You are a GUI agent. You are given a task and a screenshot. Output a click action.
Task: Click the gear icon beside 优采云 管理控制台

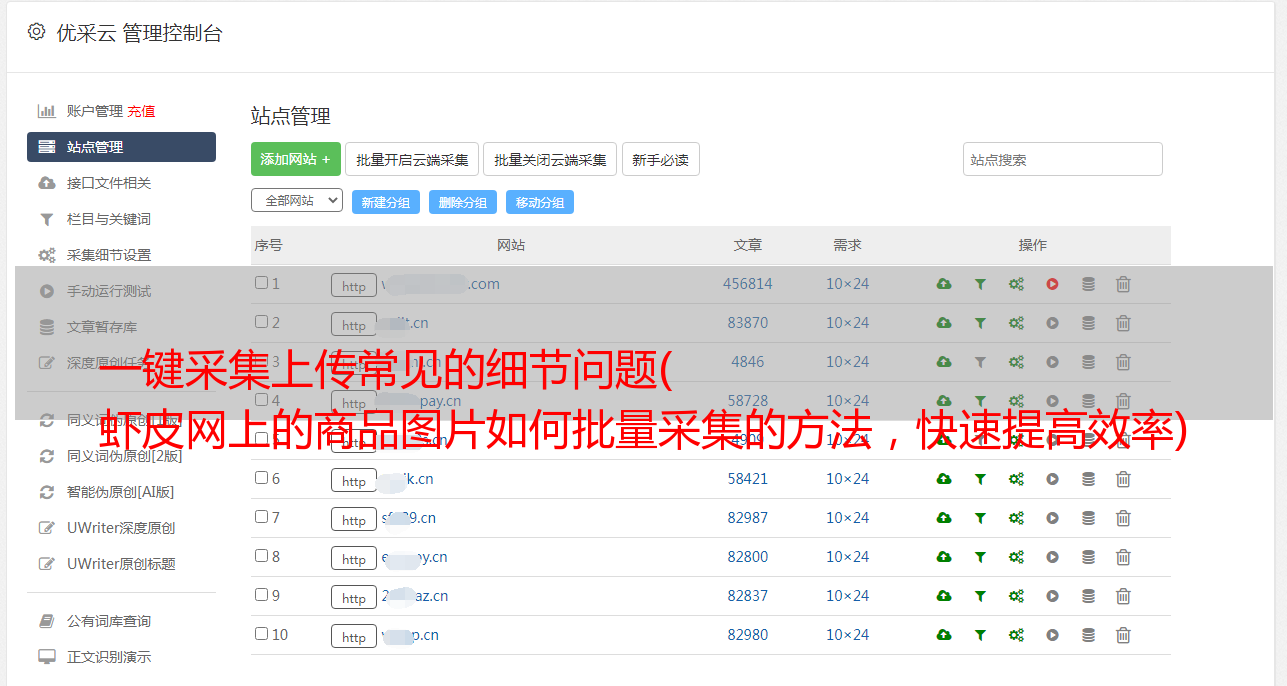click(36, 32)
